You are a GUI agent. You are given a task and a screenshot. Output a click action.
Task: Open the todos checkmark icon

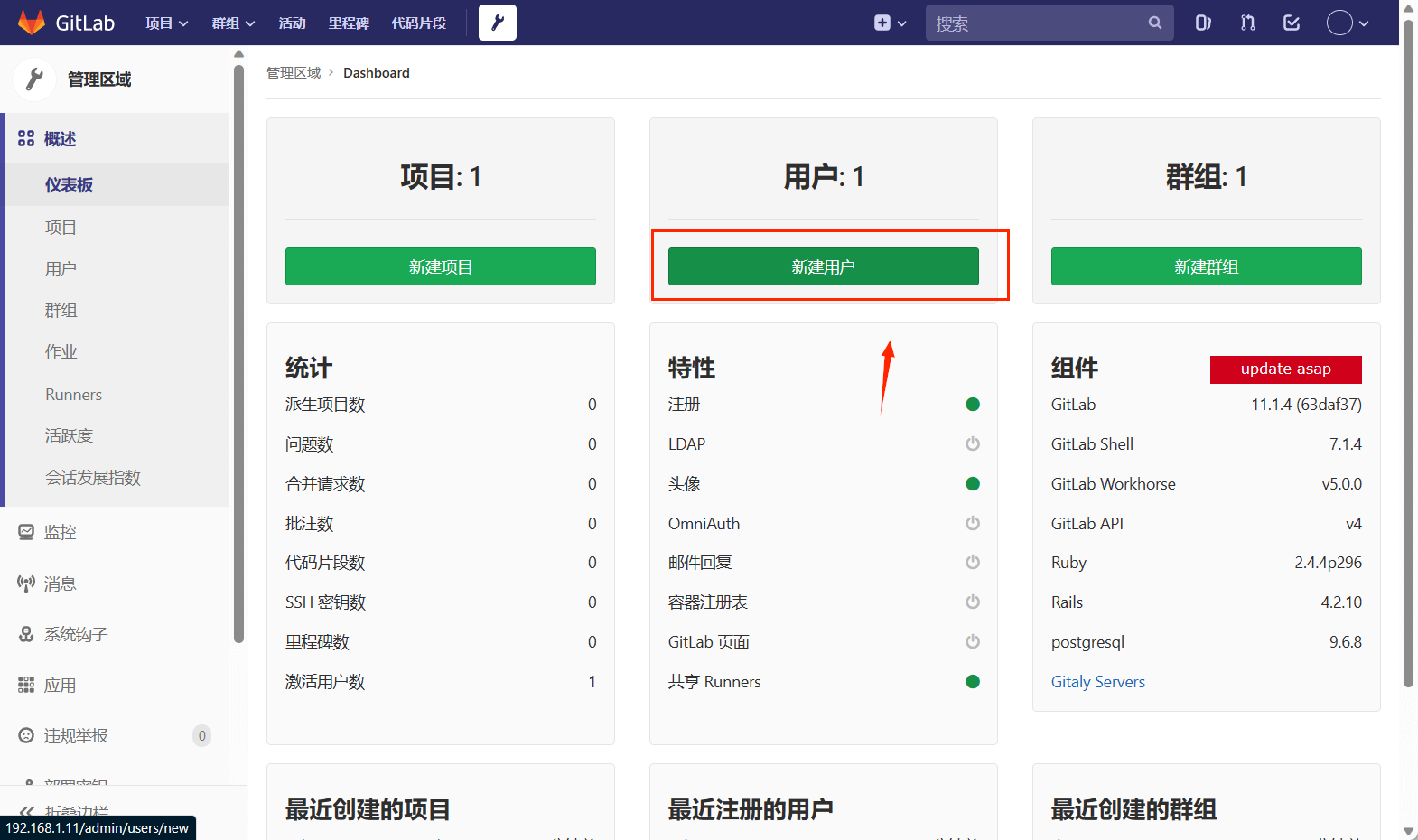tap(1292, 23)
